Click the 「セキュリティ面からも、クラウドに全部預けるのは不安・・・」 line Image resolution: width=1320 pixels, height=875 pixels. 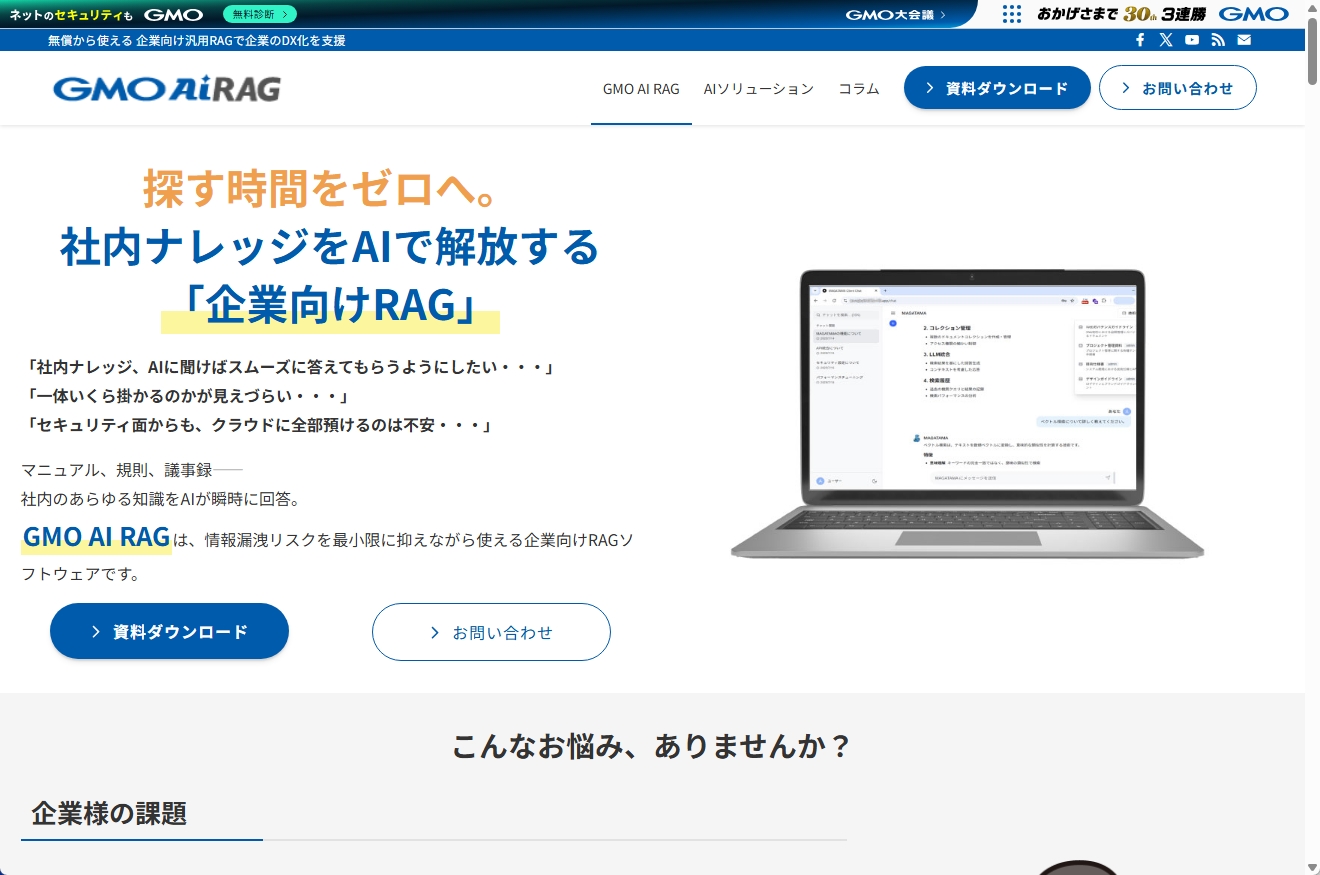coord(260,425)
